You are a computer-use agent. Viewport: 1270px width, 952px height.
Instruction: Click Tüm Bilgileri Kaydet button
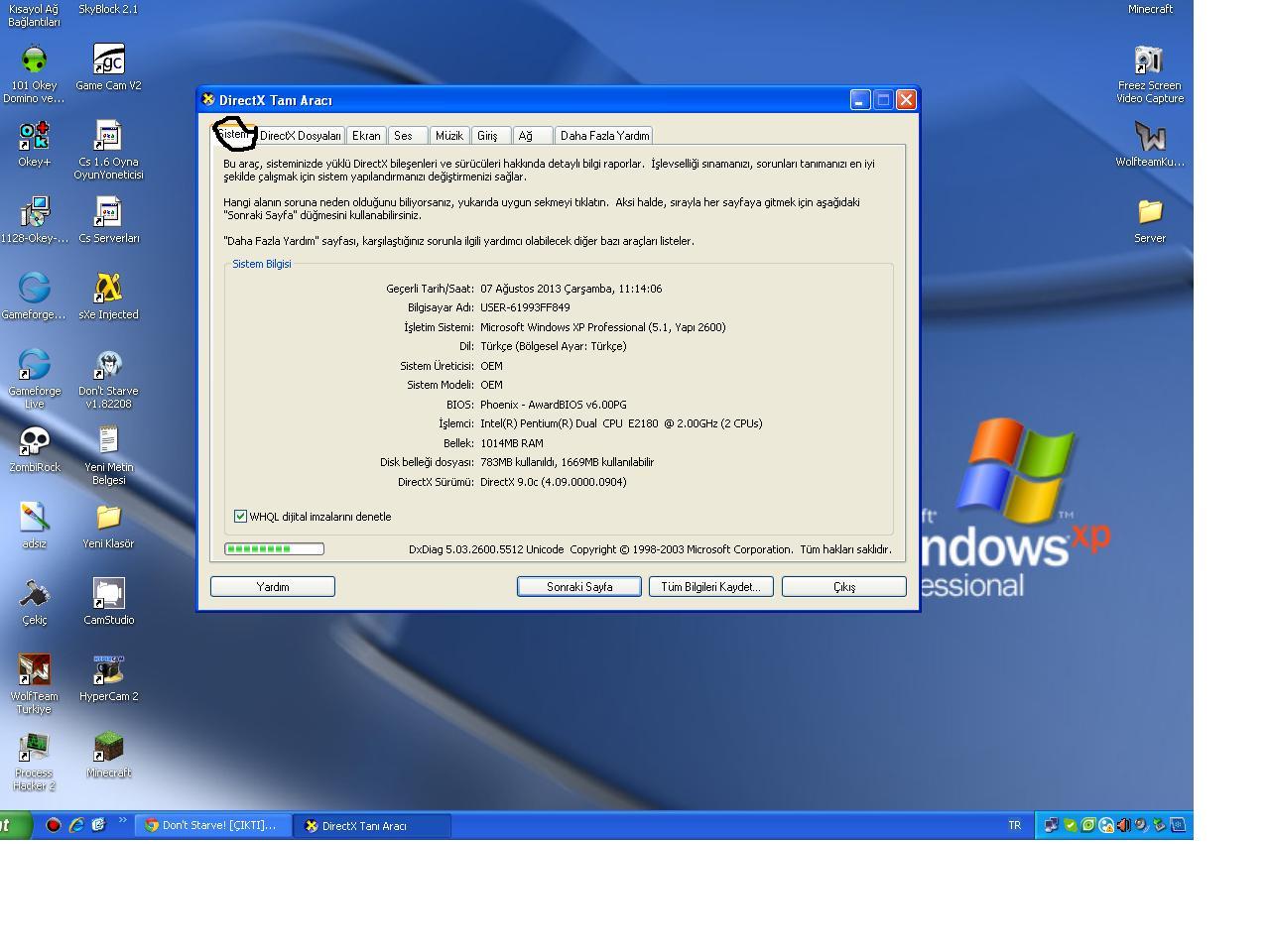point(711,587)
